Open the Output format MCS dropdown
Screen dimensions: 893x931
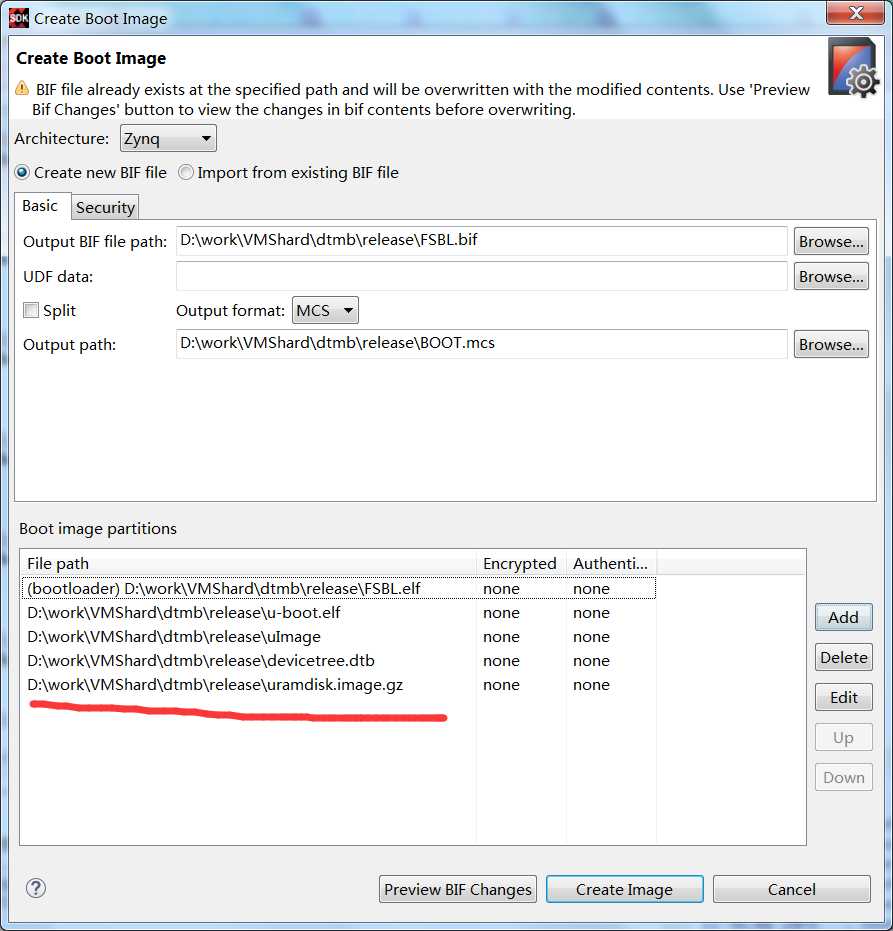[325, 311]
